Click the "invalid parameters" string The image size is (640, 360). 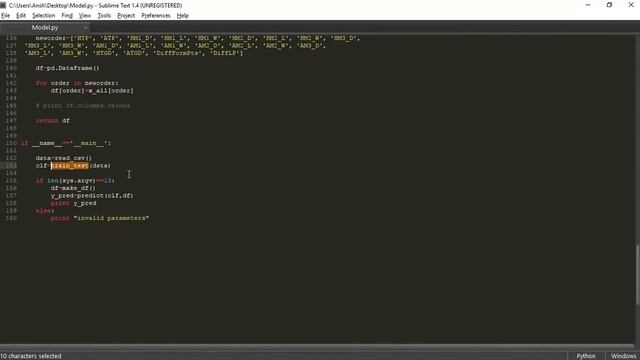111,218
